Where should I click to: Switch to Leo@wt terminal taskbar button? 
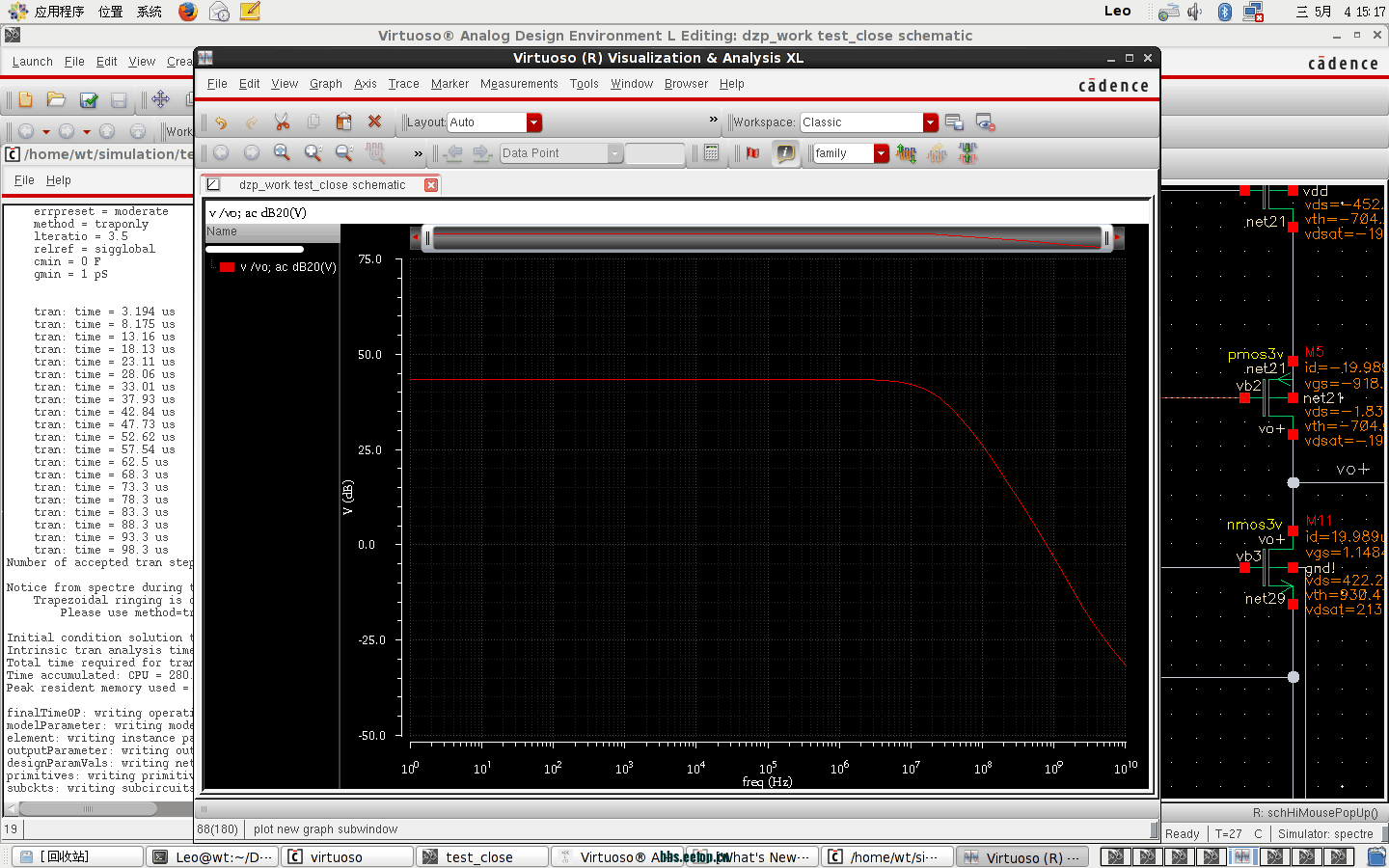point(212,856)
